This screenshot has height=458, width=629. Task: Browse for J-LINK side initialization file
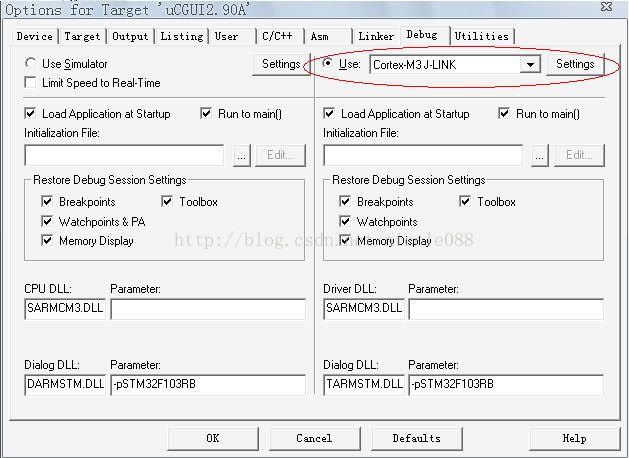pyautogui.click(x=540, y=155)
